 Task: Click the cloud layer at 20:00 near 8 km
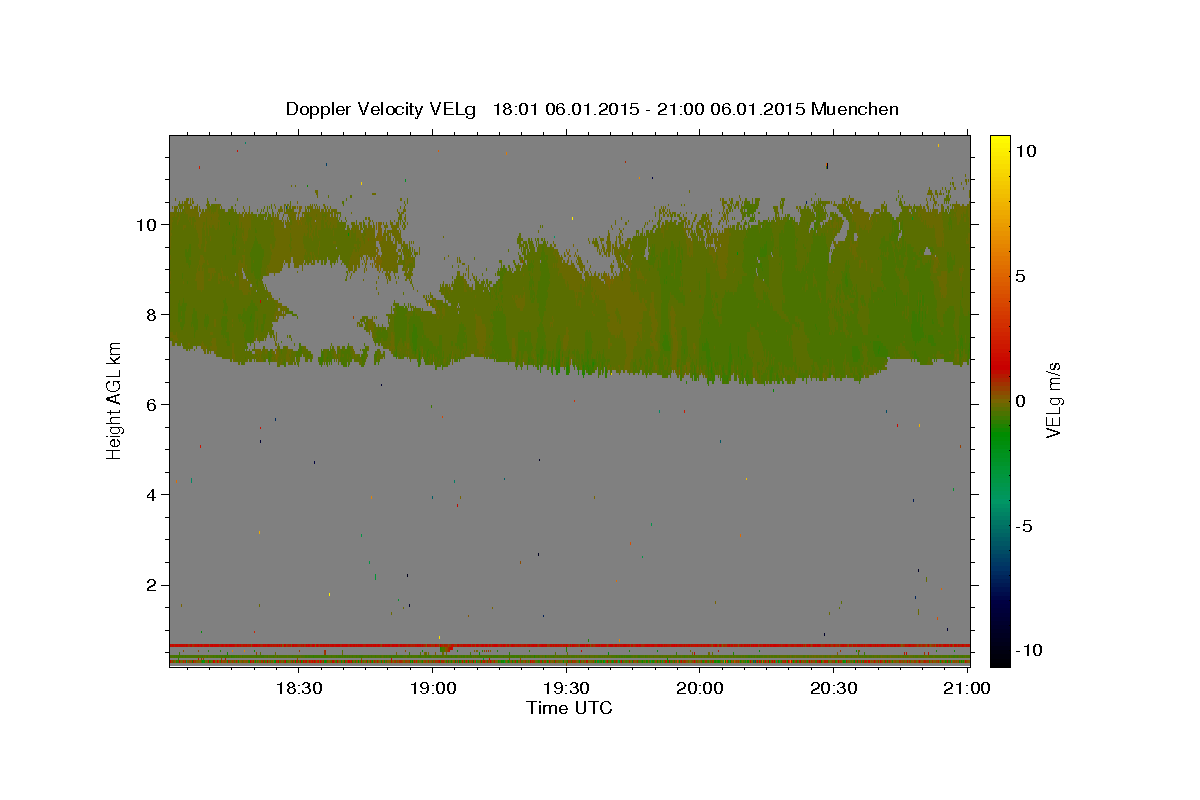pyautogui.click(x=700, y=314)
